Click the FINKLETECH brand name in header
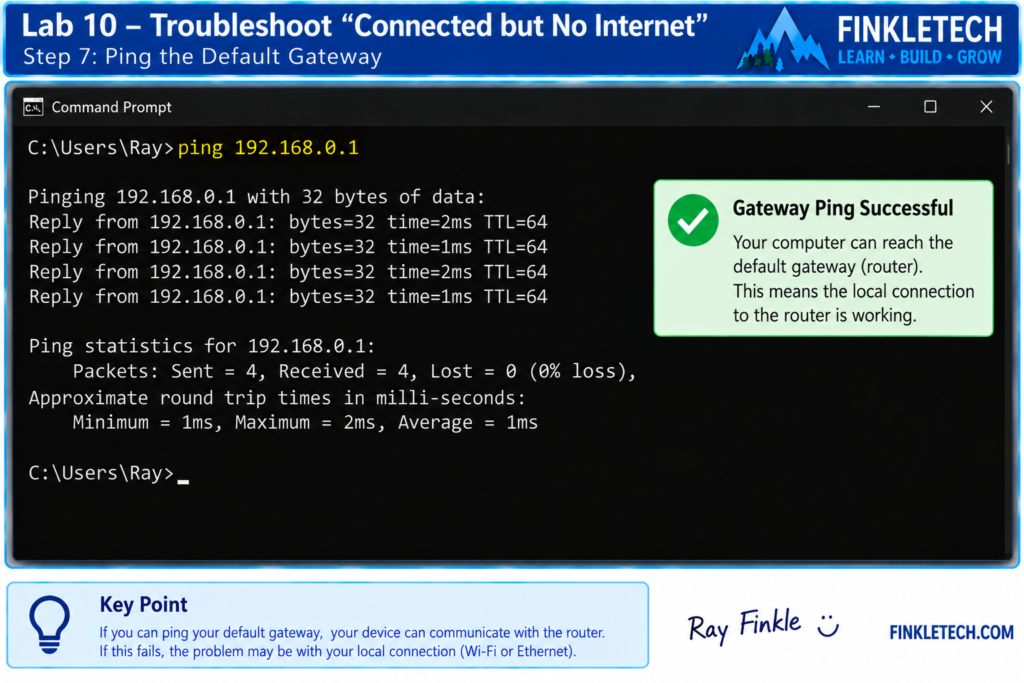 [x=920, y=29]
